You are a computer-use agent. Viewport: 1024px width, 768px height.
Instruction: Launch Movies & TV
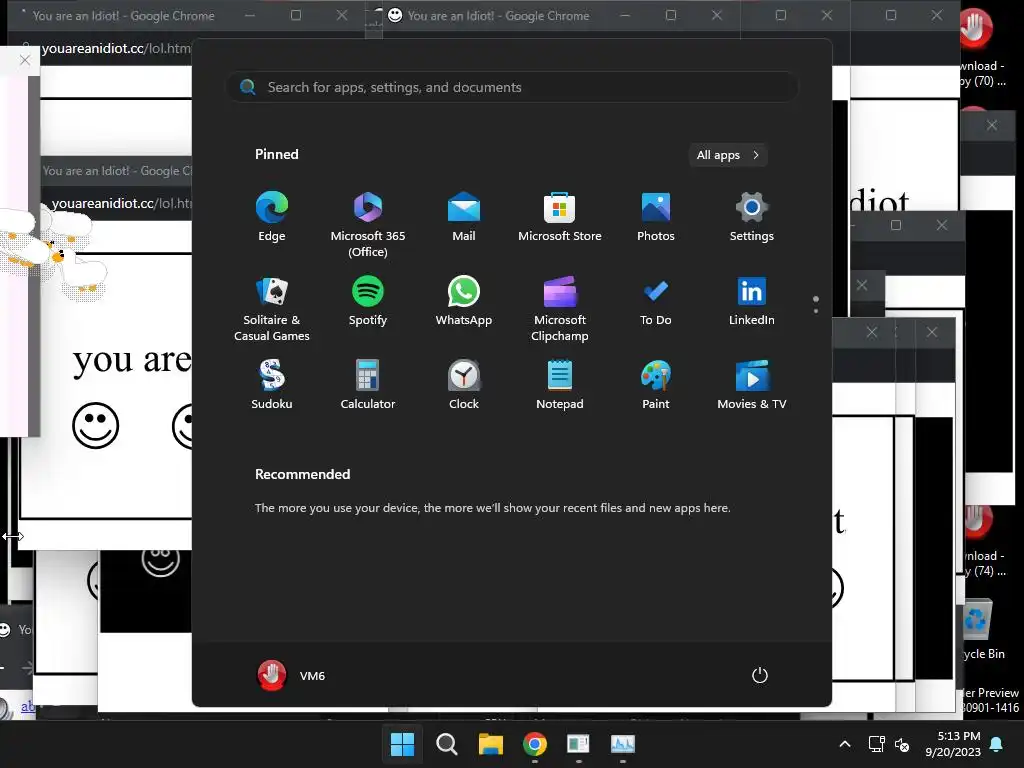(x=752, y=385)
